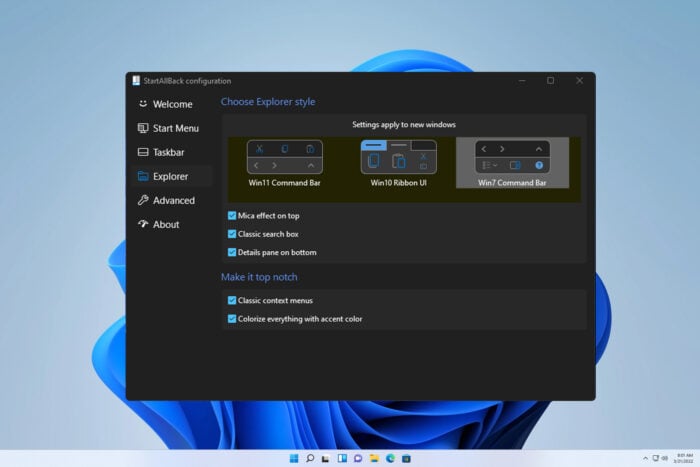Open Microsoft Store from the taskbar
700x467 pixels.
coord(406,459)
